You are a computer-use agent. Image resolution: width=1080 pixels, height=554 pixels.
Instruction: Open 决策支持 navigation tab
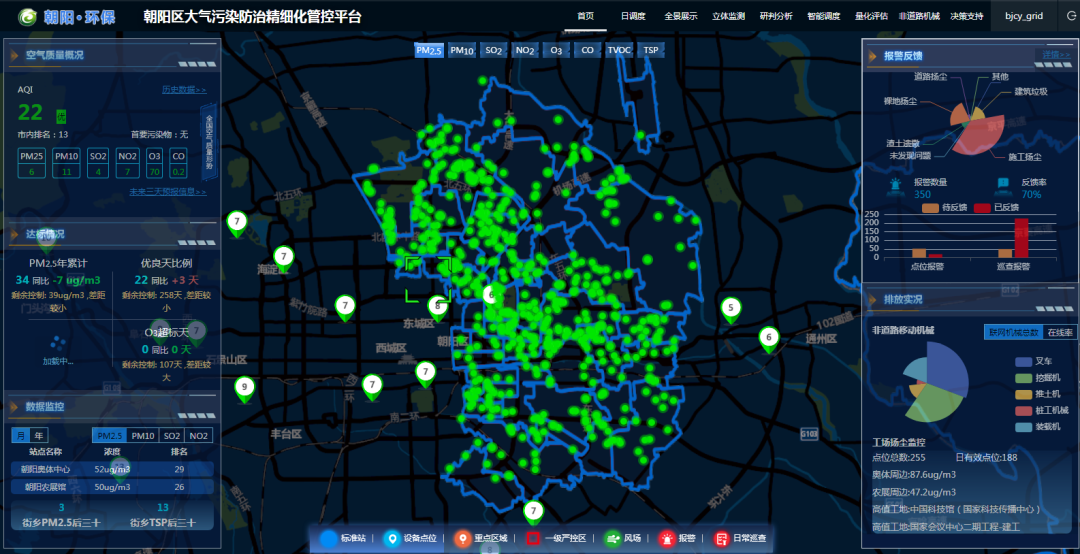coord(967,16)
